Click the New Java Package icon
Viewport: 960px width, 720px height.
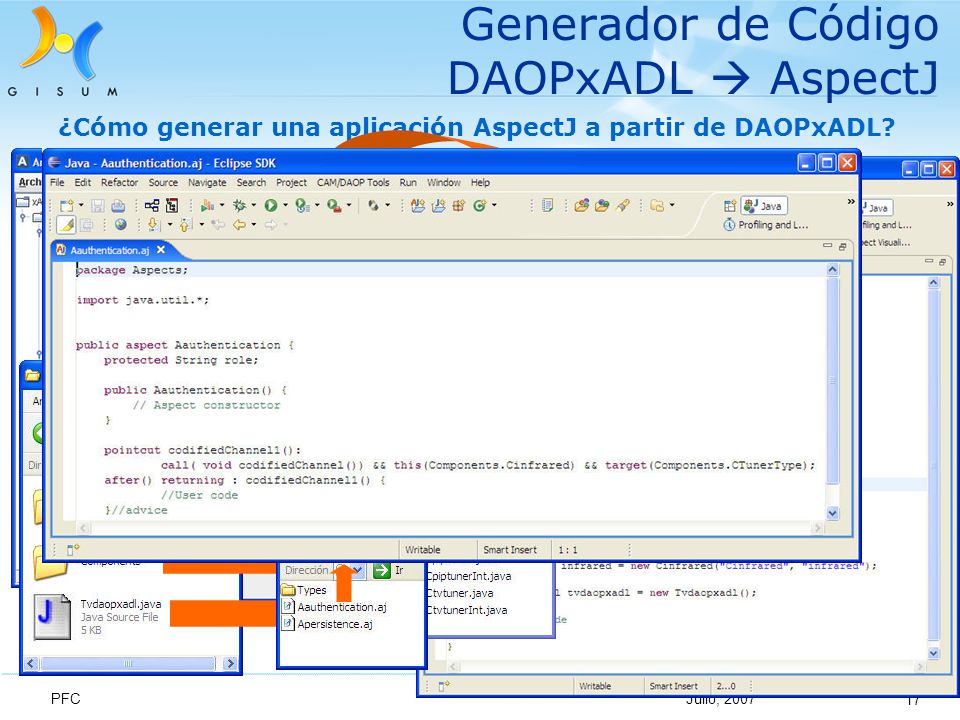tap(459, 206)
